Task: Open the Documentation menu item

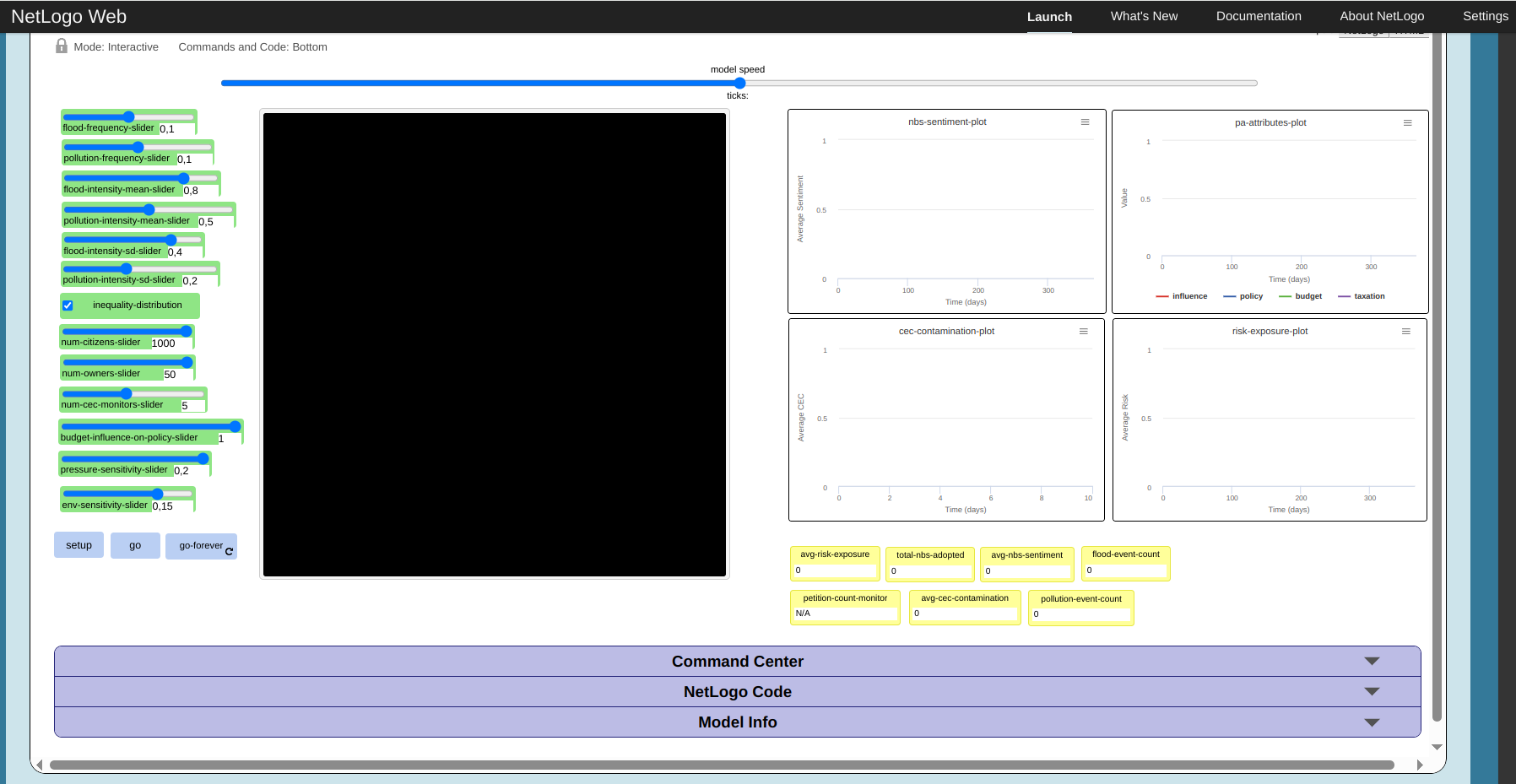Action: [1259, 15]
